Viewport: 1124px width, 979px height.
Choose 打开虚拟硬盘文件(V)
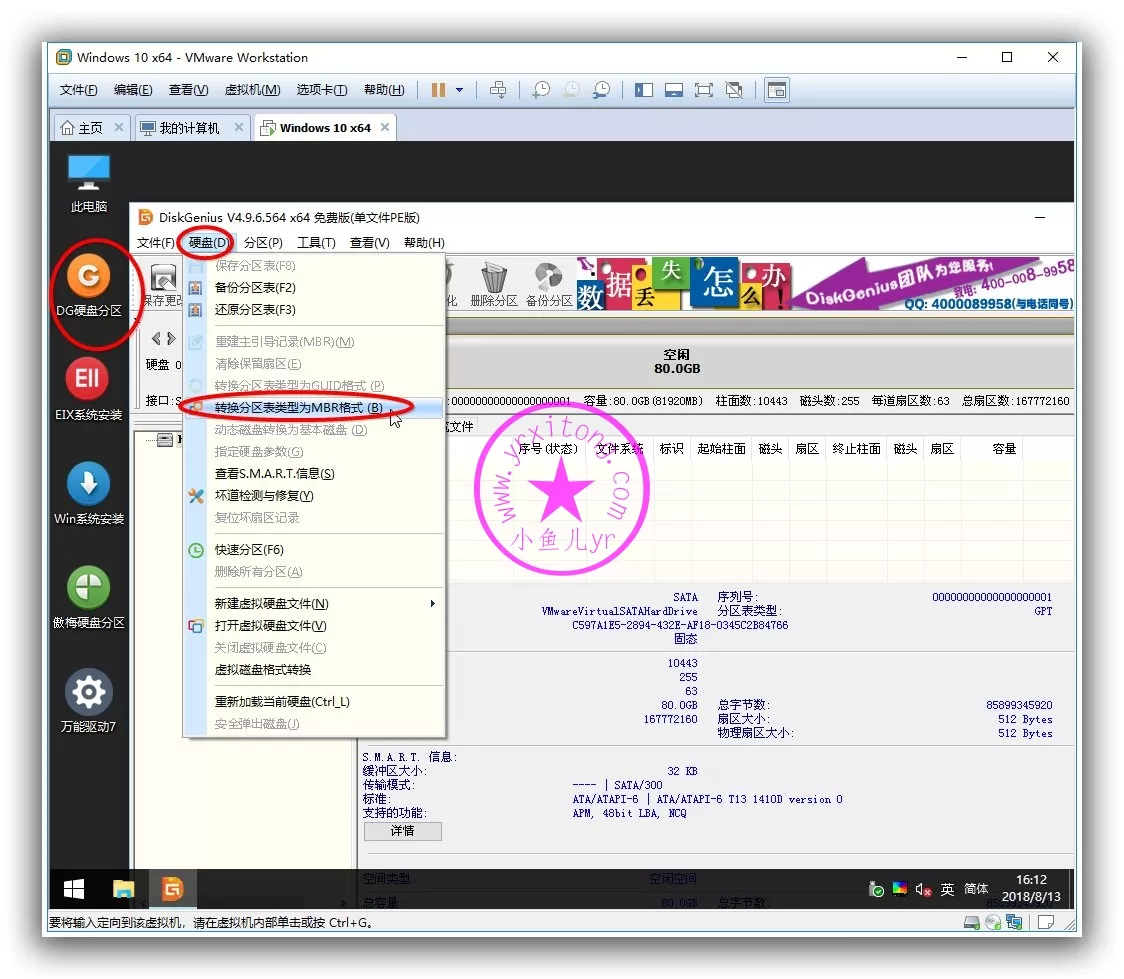[x=315, y=626]
